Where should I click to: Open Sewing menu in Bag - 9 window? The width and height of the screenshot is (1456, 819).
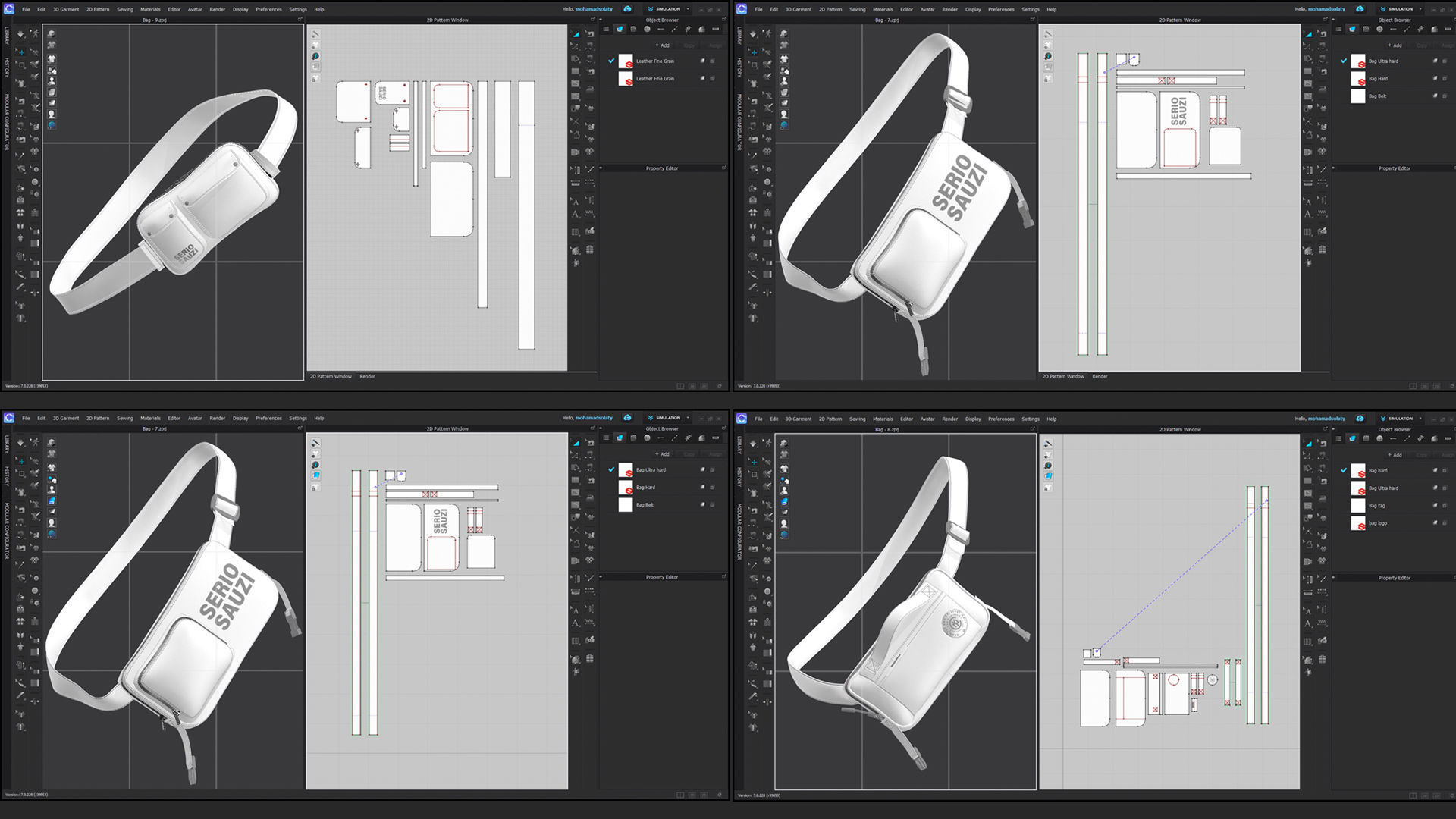pos(124,9)
